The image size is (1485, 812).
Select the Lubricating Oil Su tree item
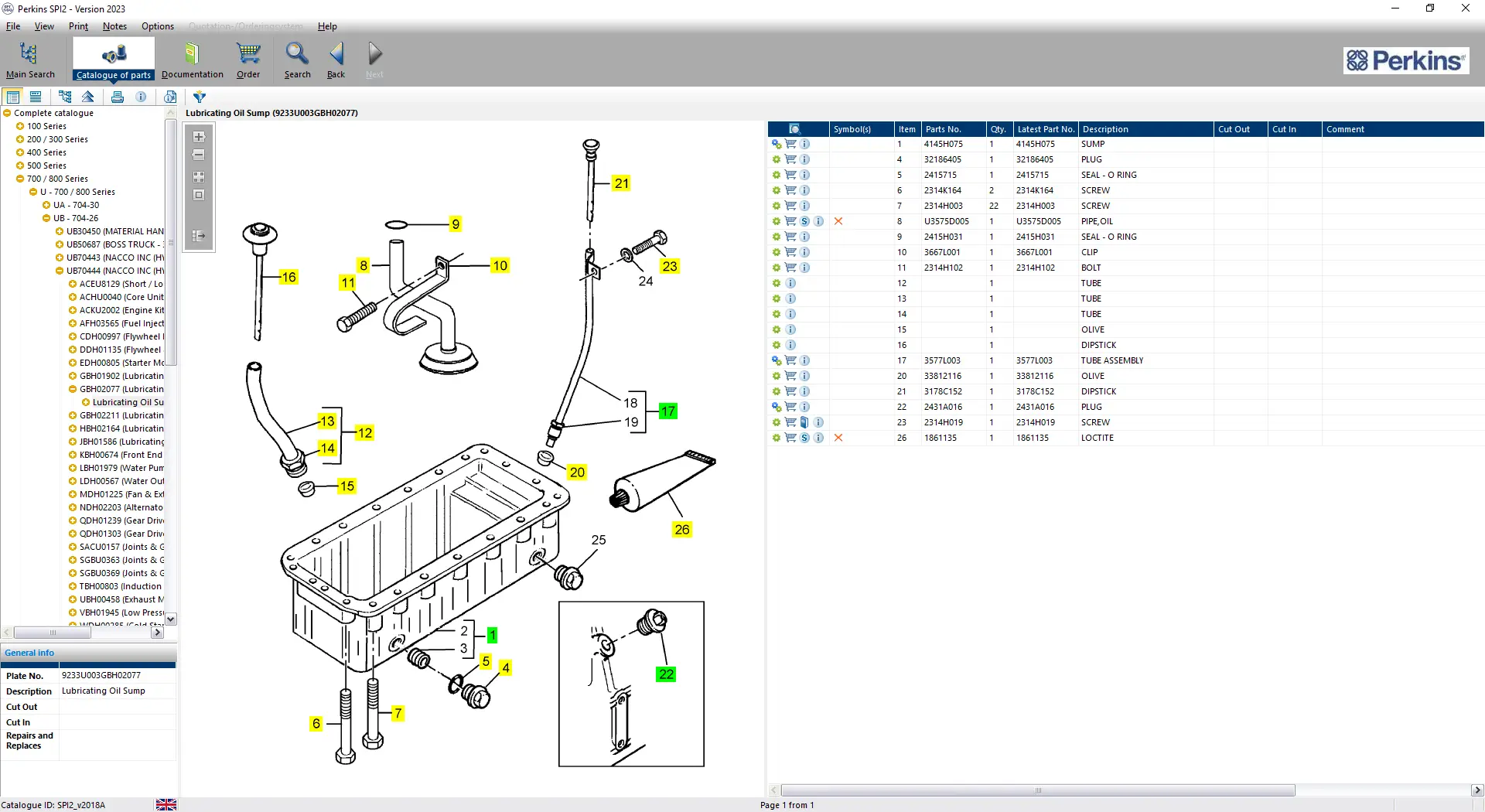(128, 402)
